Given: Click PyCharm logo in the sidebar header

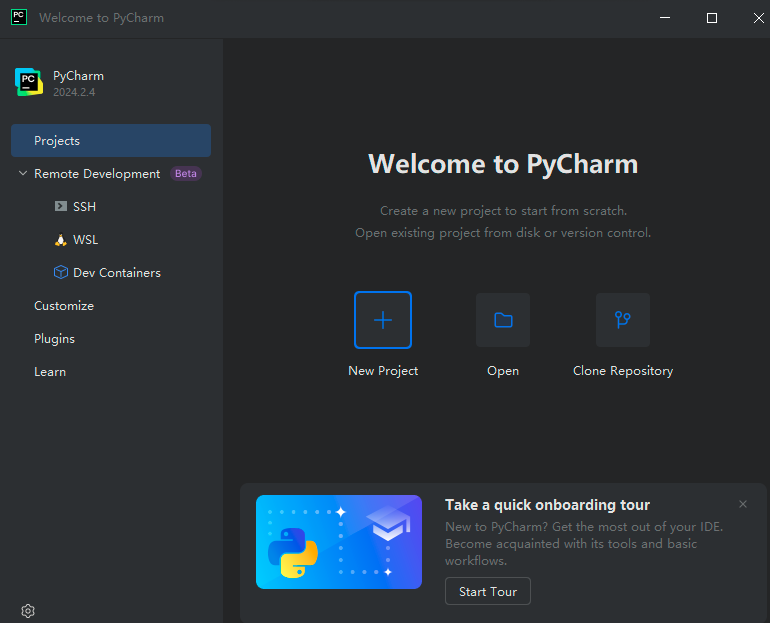Looking at the screenshot, I should tap(28, 82).
